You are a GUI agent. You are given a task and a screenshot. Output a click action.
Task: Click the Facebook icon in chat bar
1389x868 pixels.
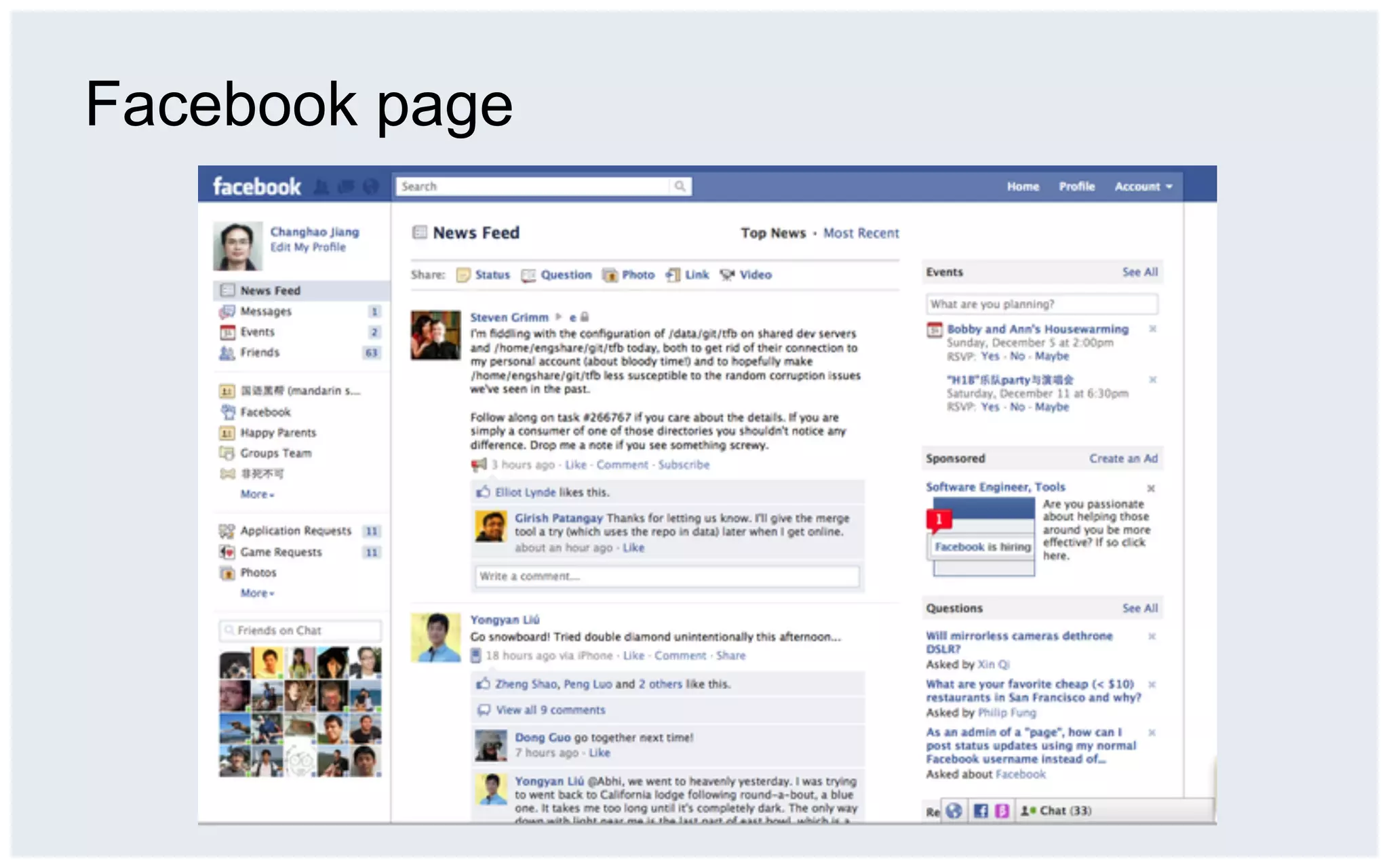(x=981, y=811)
